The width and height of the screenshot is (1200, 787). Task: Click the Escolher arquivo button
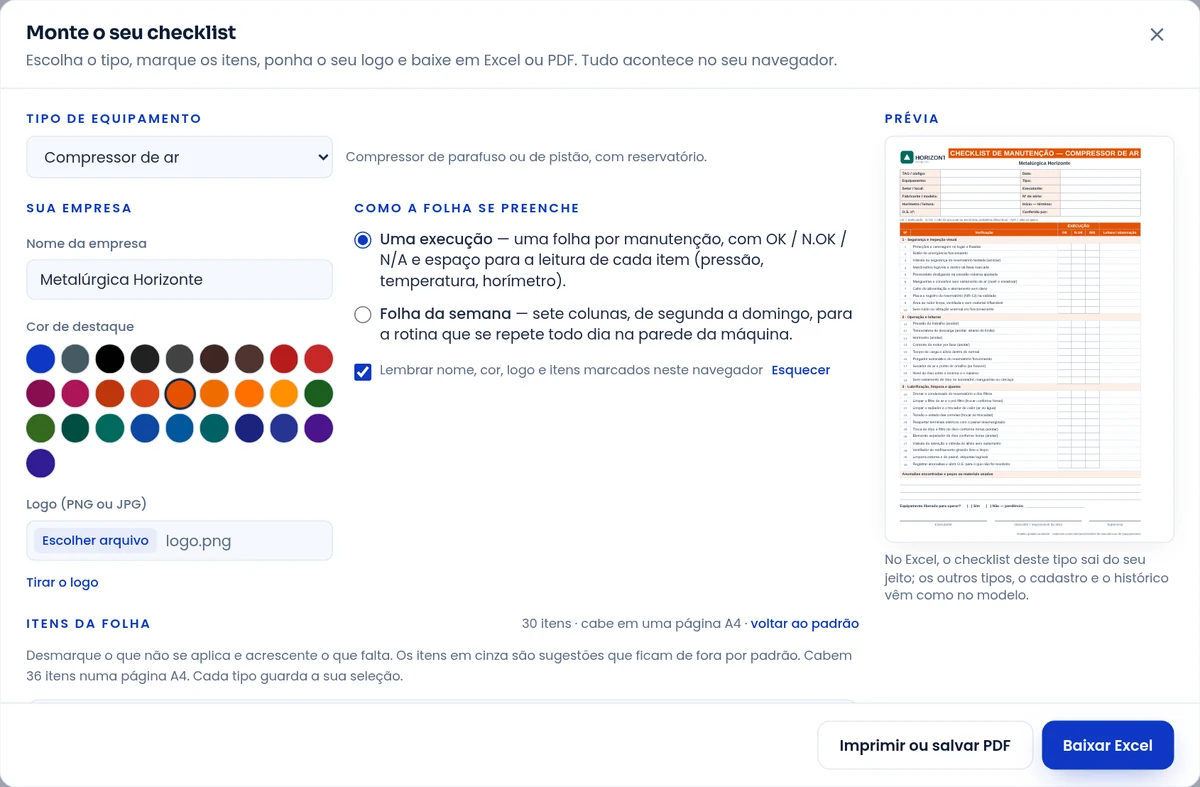tap(95, 540)
